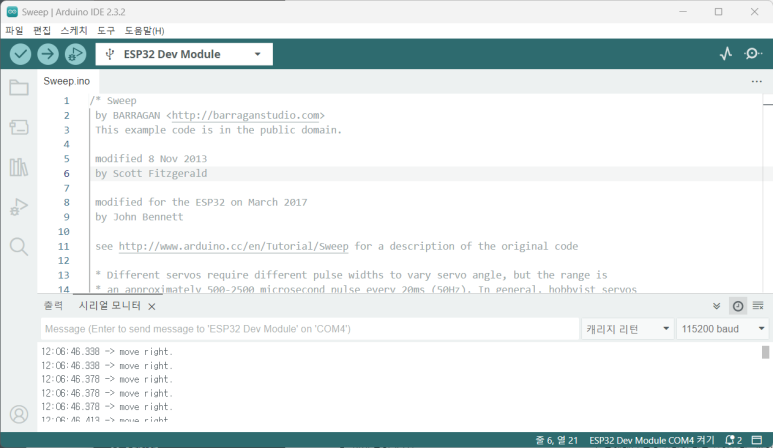
Task: Open the 편집 menu
Action: click(42, 31)
